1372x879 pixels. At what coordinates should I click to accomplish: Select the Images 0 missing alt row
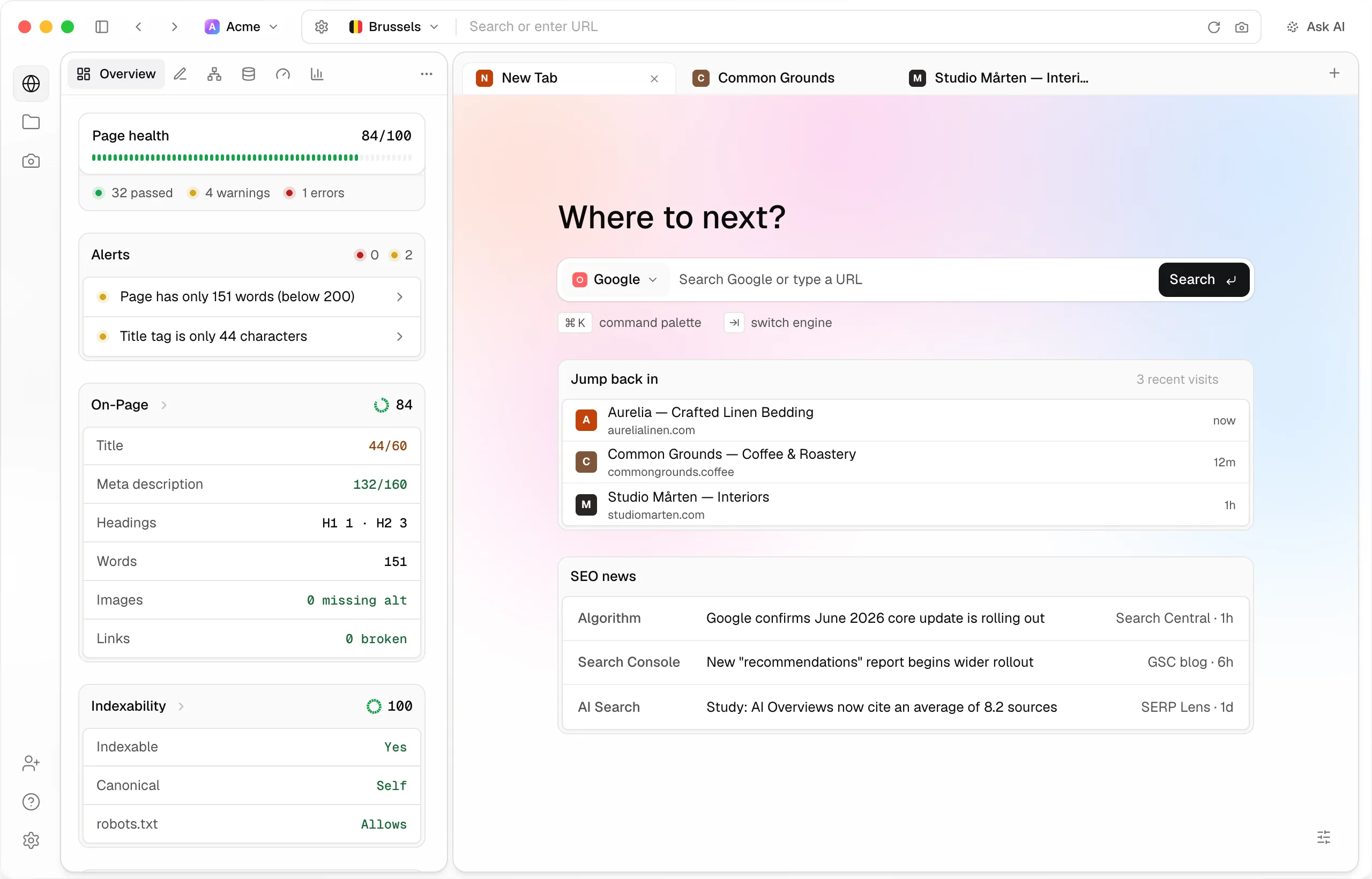(x=252, y=600)
